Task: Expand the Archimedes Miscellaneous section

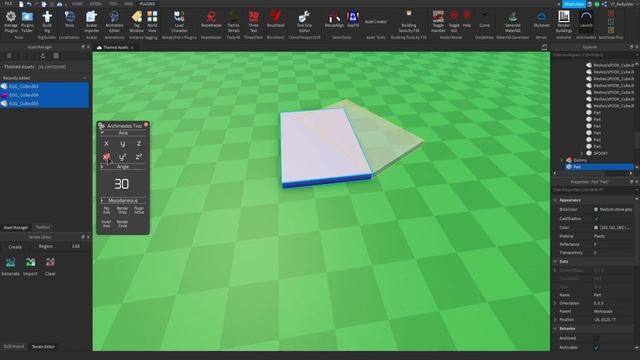Action: click(x=102, y=200)
